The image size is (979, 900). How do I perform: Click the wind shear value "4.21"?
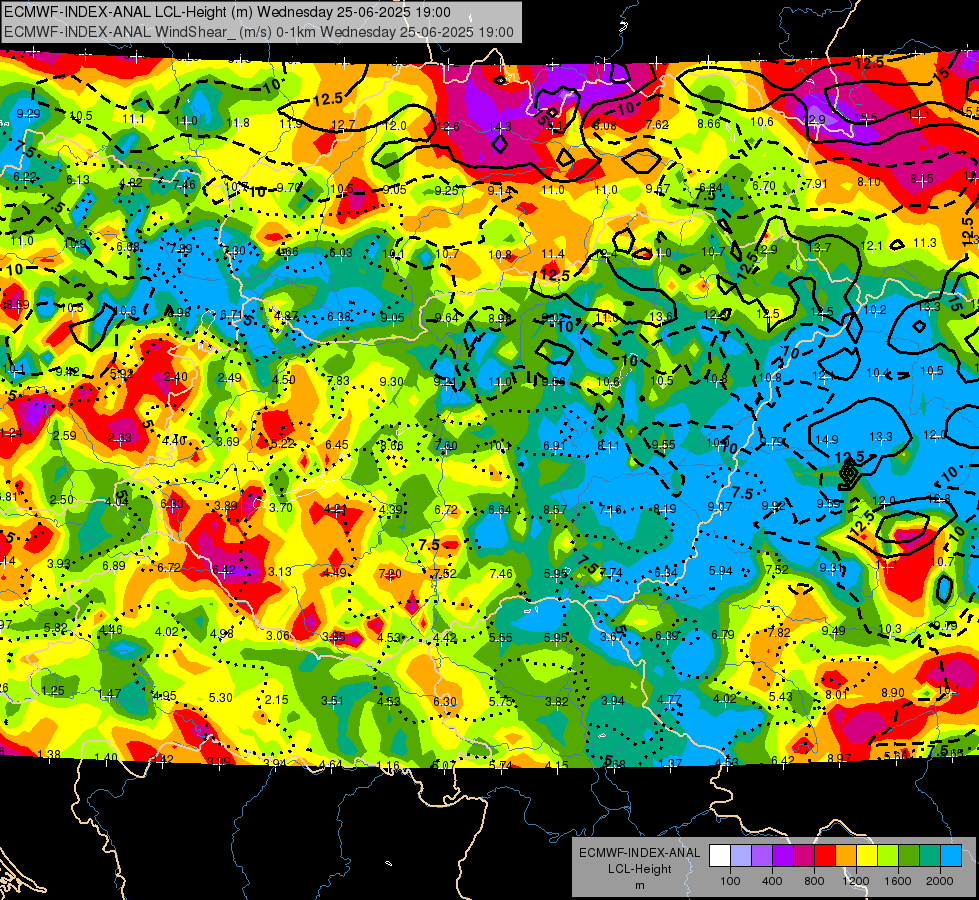335,508
